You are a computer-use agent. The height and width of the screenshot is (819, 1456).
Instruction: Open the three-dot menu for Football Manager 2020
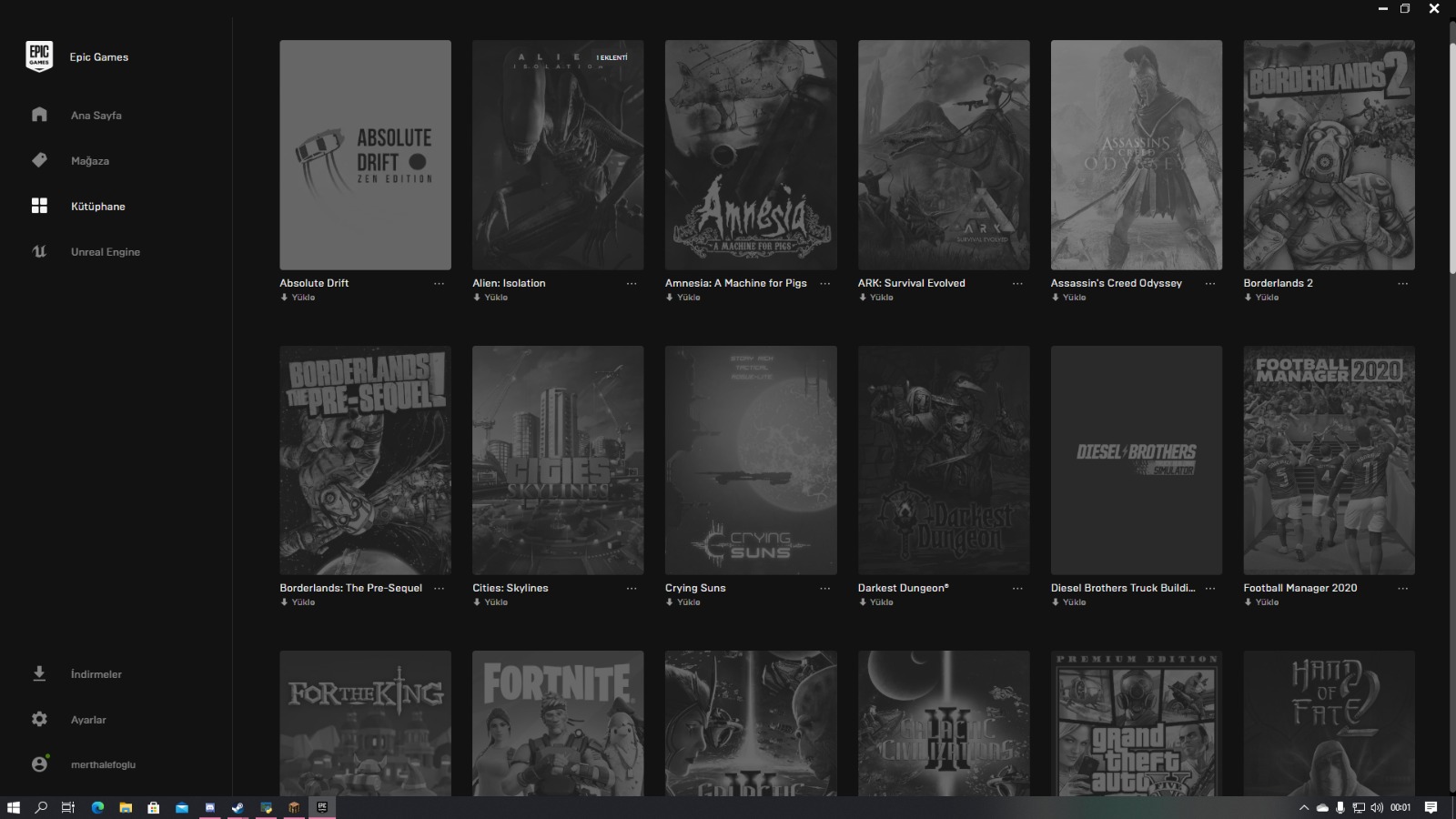click(x=1403, y=588)
